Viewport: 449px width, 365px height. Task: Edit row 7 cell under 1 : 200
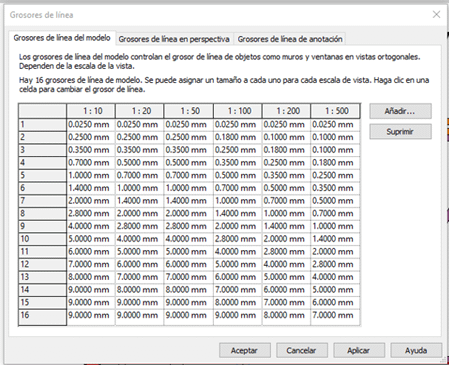(286, 201)
